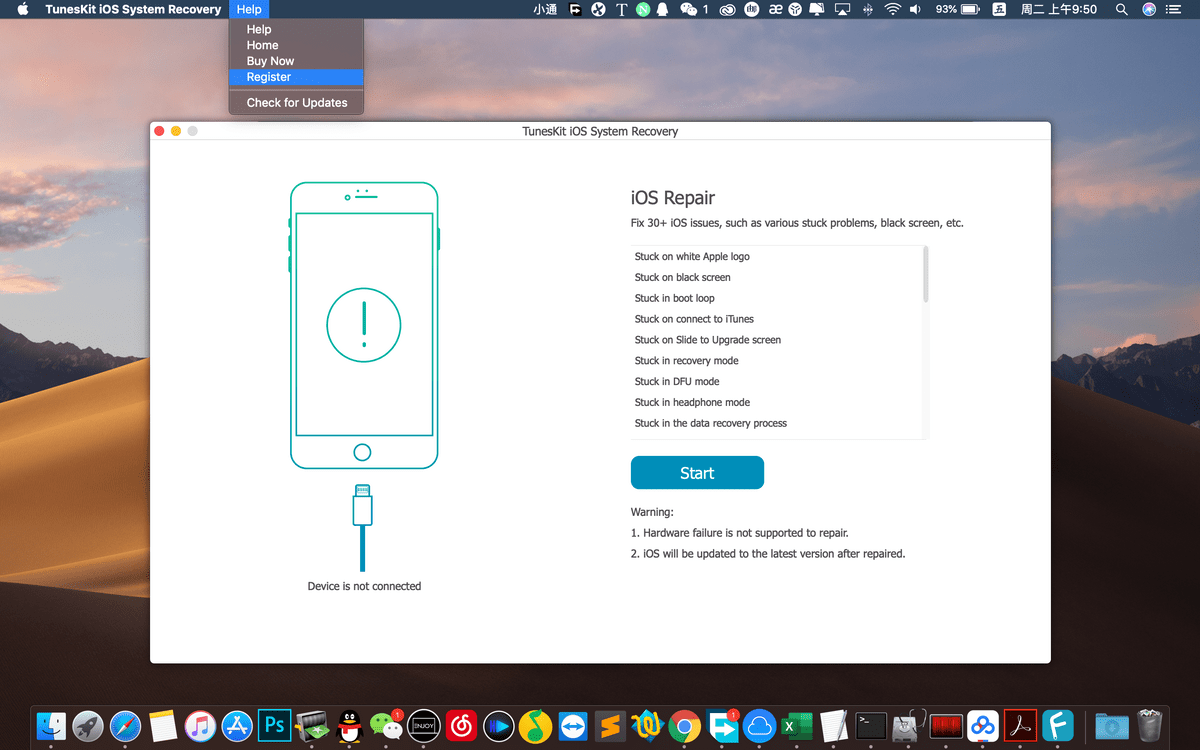Open Wi-Fi status in the menu bar

pos(892,10)
